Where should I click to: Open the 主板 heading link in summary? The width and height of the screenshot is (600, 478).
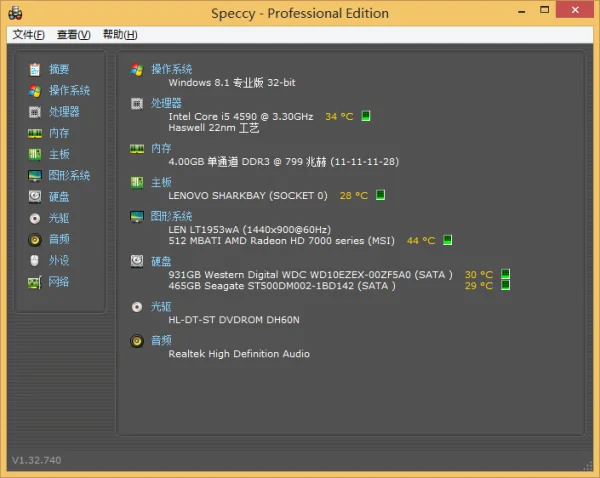[161, 183]
